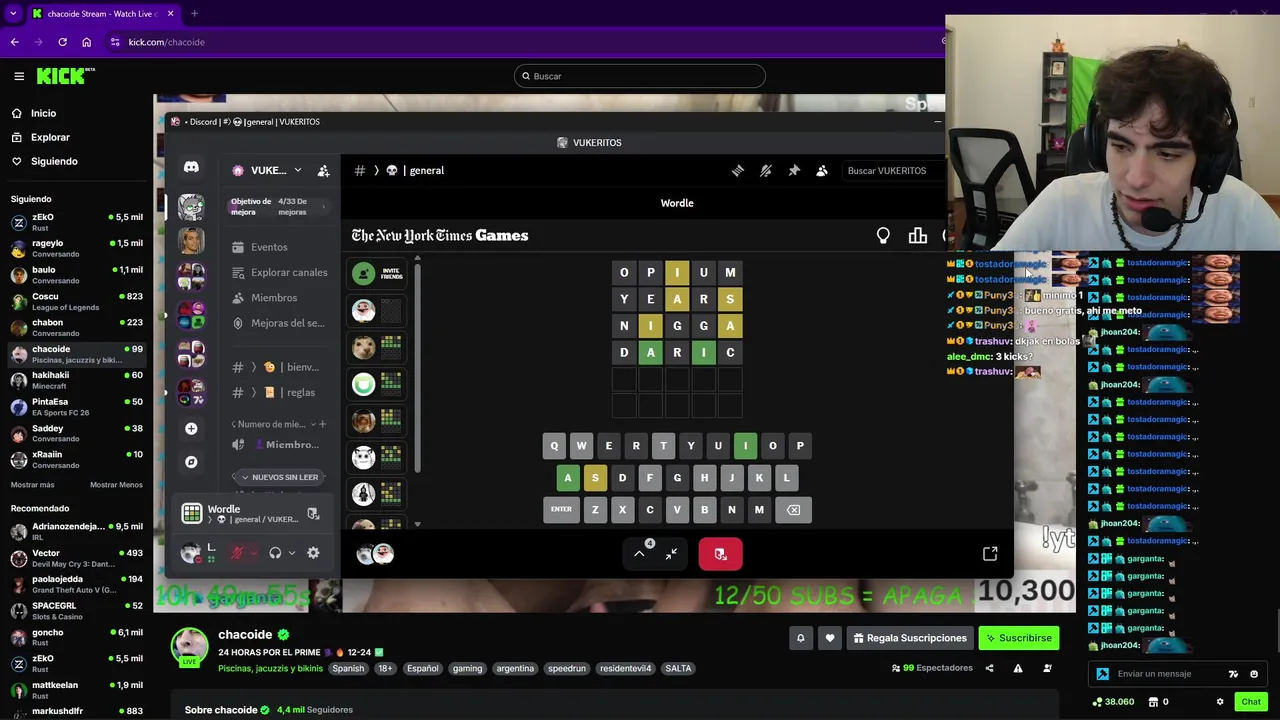Leave the Wordle activity in panel

click(313, 514)
